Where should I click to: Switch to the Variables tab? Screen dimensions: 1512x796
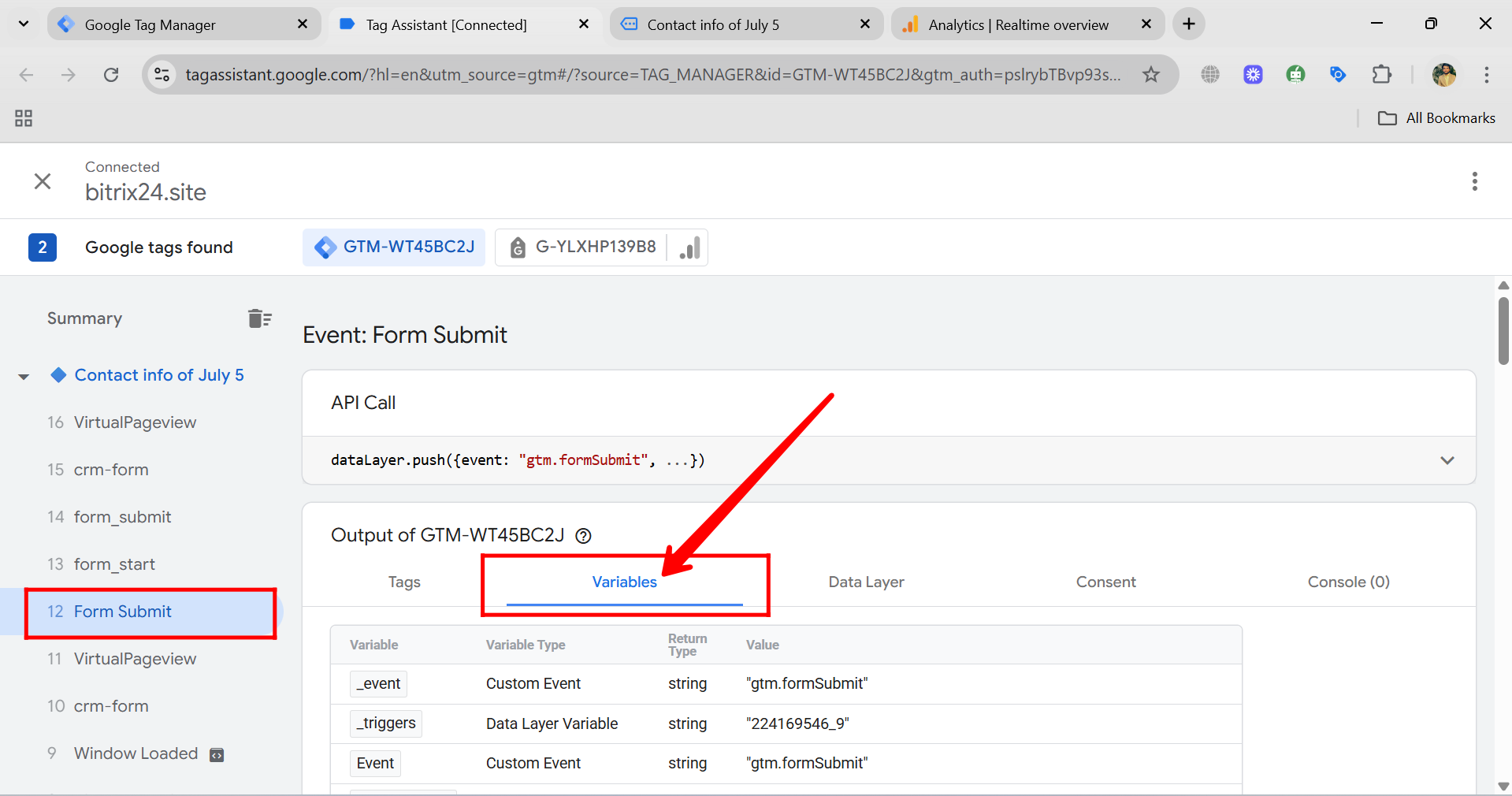(x=625, y=582)
